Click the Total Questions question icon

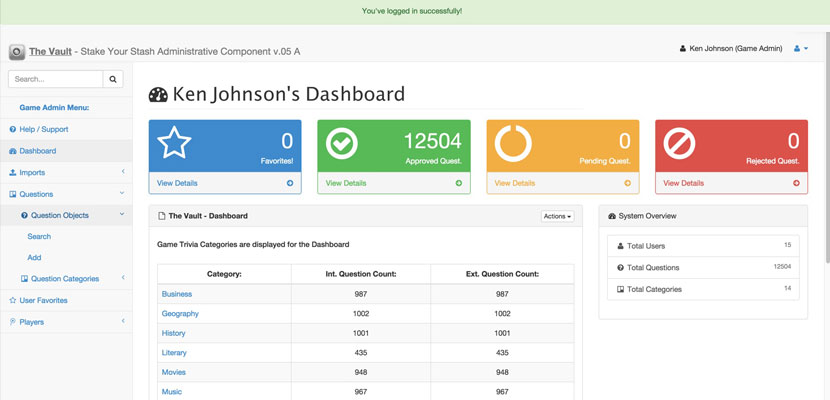pos(620,268)
